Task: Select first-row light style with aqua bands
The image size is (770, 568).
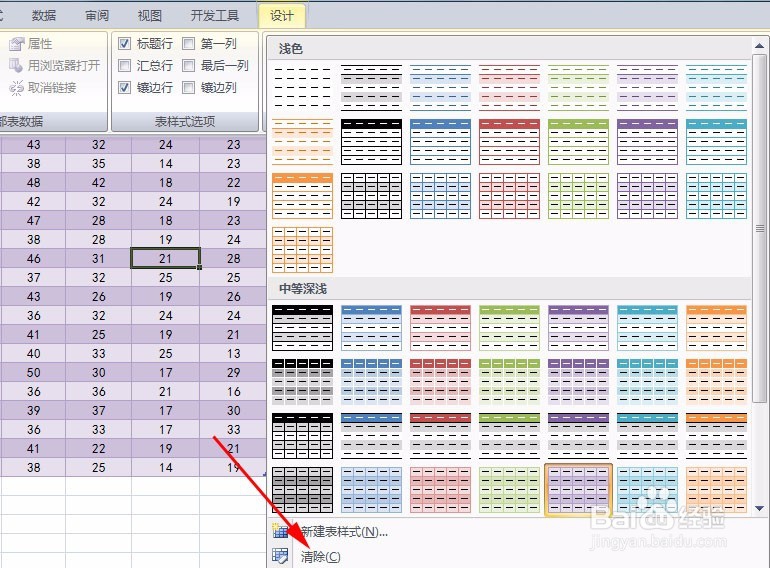Action: tap(716, 87)
